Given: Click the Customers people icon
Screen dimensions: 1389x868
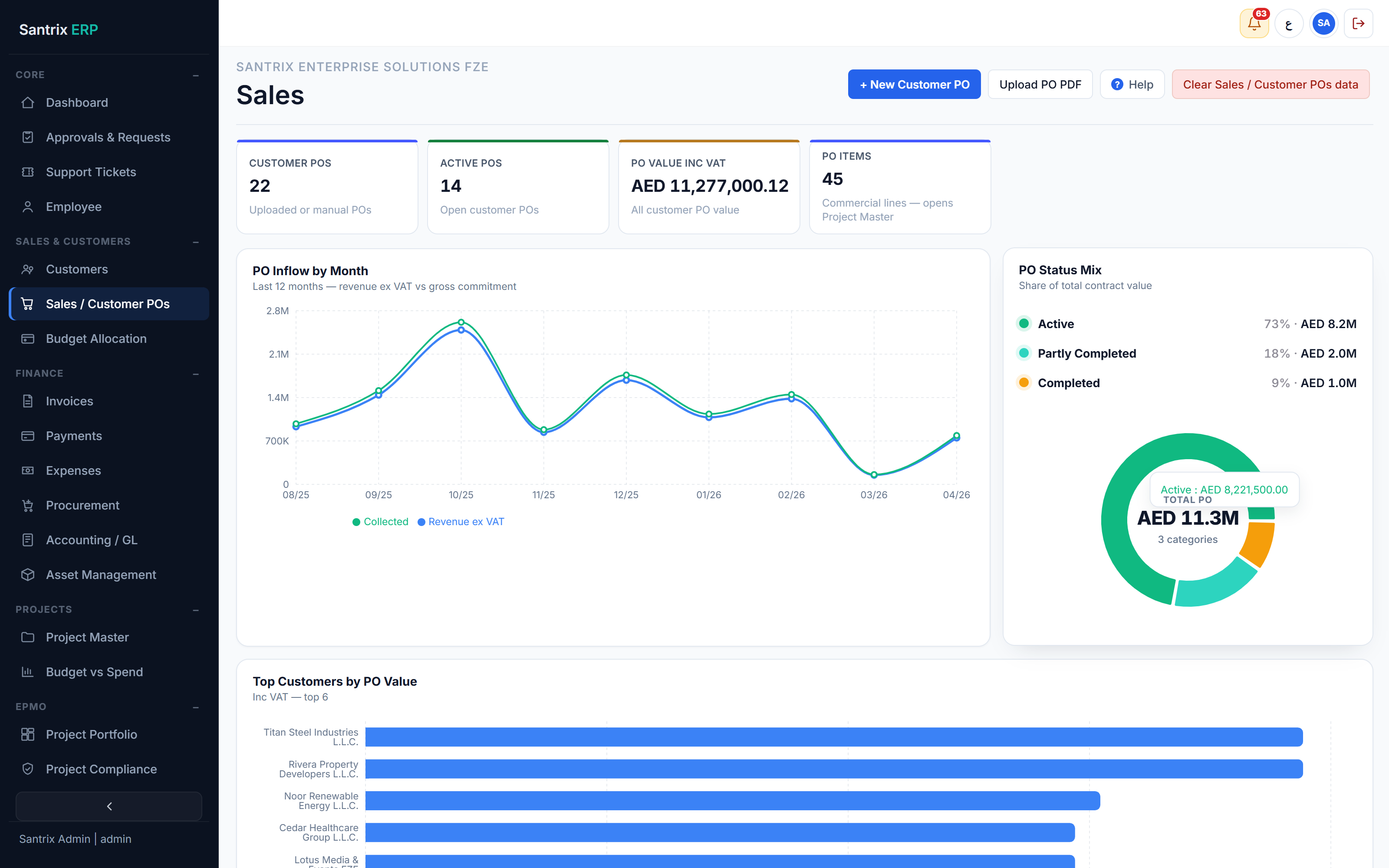Looking at the screenshot, I should click(27, 269).
